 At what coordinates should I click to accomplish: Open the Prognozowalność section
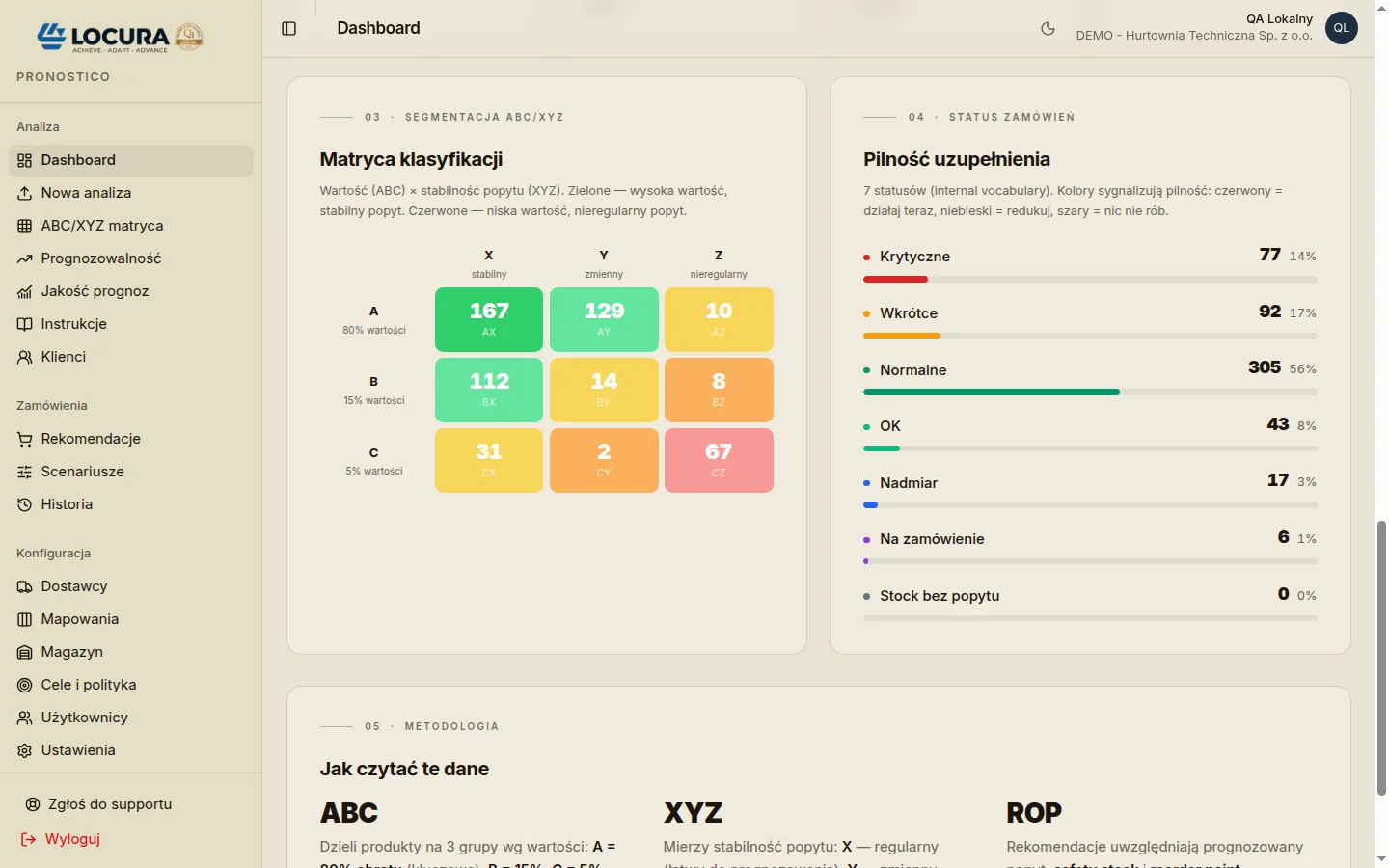click(x=131, y=258)
